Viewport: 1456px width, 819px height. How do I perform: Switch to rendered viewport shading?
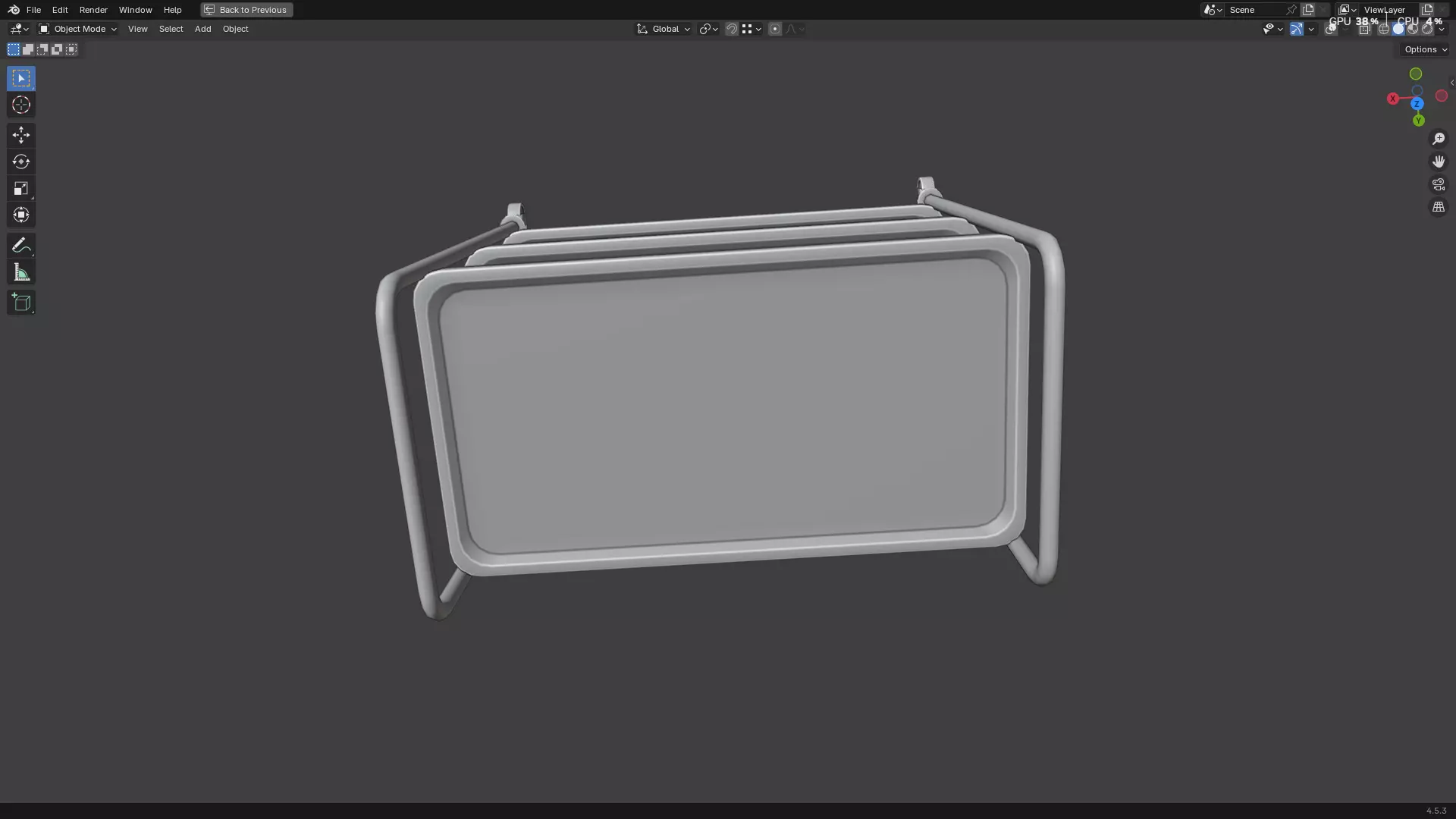(x=1427, y=29)
